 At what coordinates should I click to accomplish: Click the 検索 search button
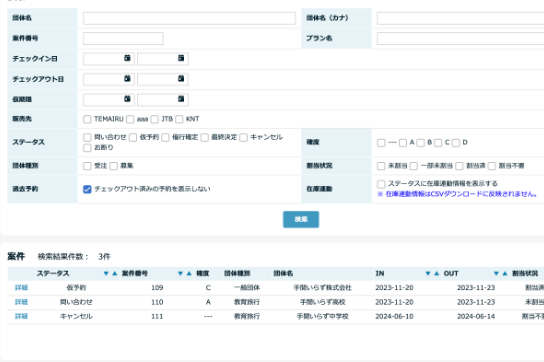(x=301, y=219)
